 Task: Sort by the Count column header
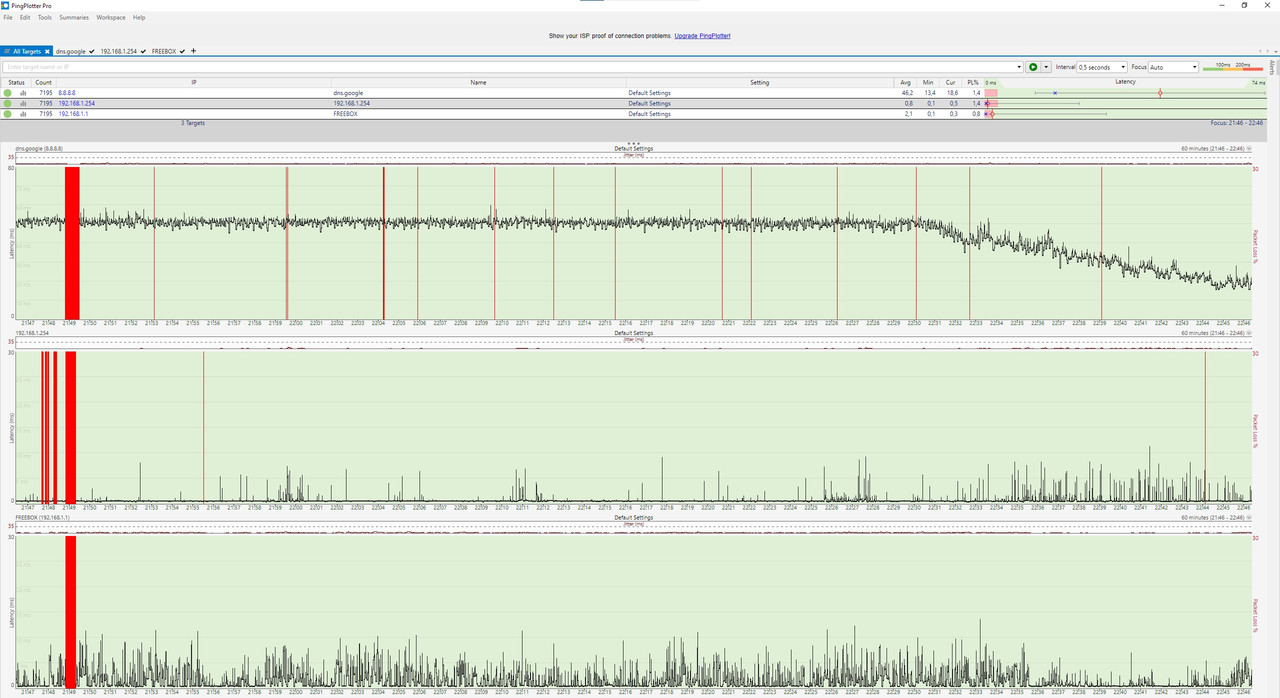(44, 82)
